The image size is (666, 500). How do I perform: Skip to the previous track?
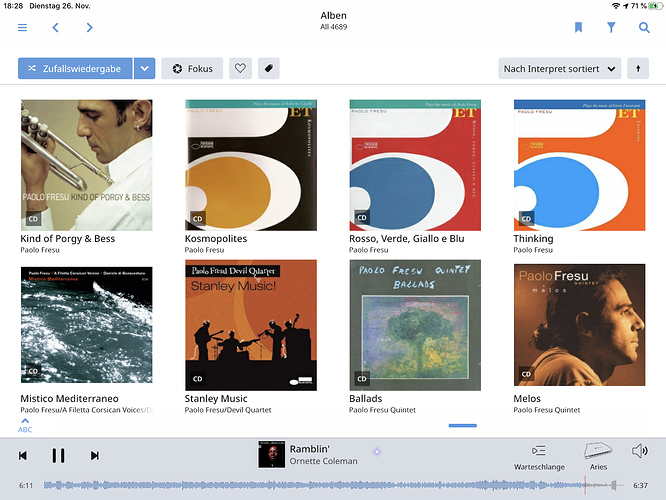coord(23,455)
